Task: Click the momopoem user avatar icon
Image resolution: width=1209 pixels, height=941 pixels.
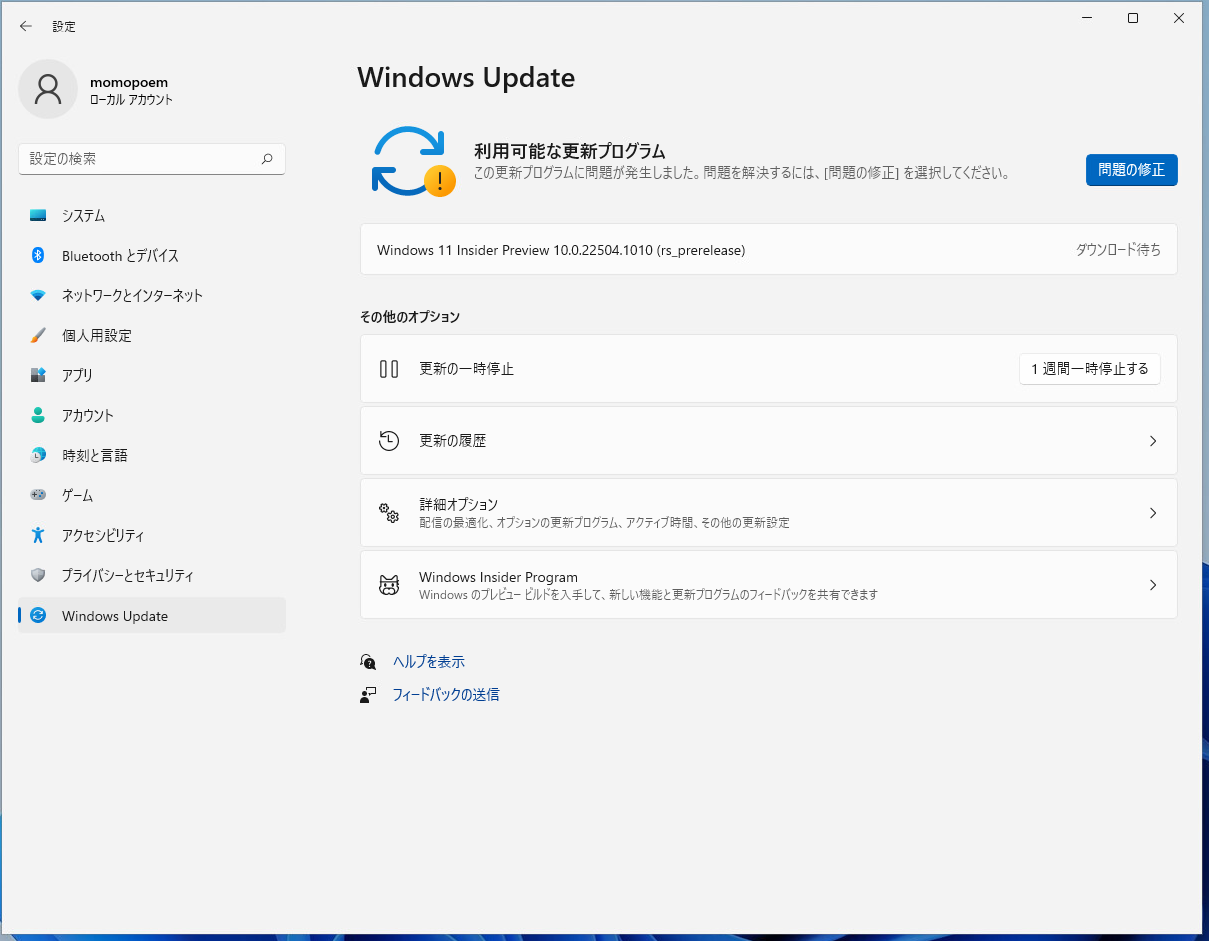Action: (48, 89)
